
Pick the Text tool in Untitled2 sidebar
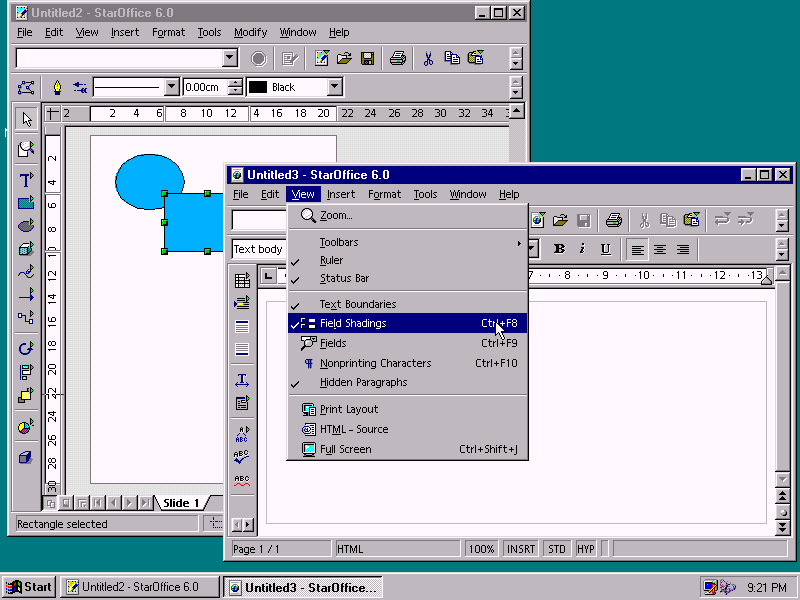pyautogui.click(x=26, y=180)
